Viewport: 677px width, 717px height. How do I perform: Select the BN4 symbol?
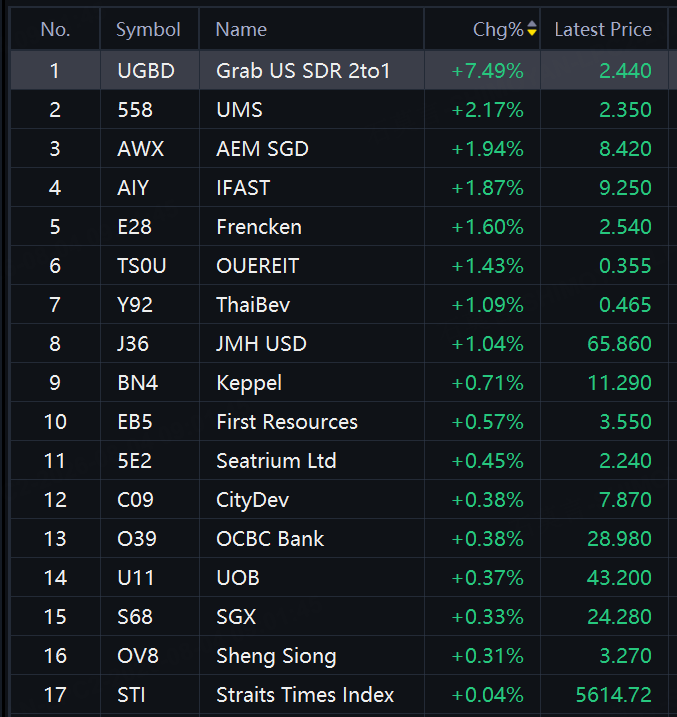click(x=138, y=383)
